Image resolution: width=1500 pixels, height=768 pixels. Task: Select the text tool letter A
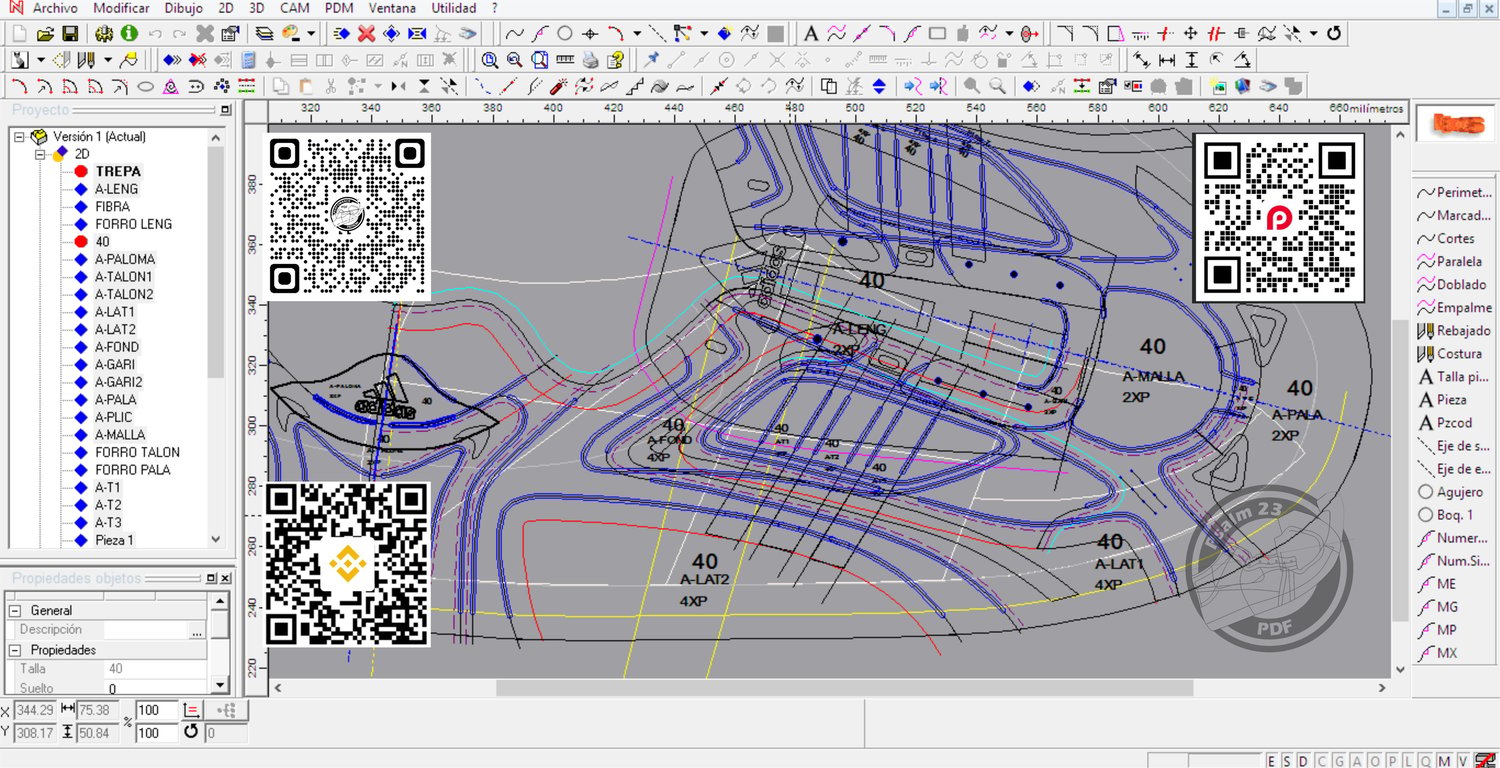(x=812, y=34)
